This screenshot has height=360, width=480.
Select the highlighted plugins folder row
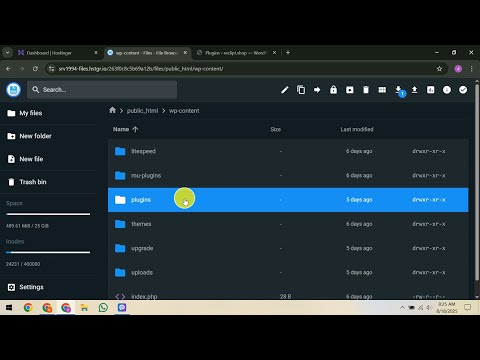click(x=288, y=200)
